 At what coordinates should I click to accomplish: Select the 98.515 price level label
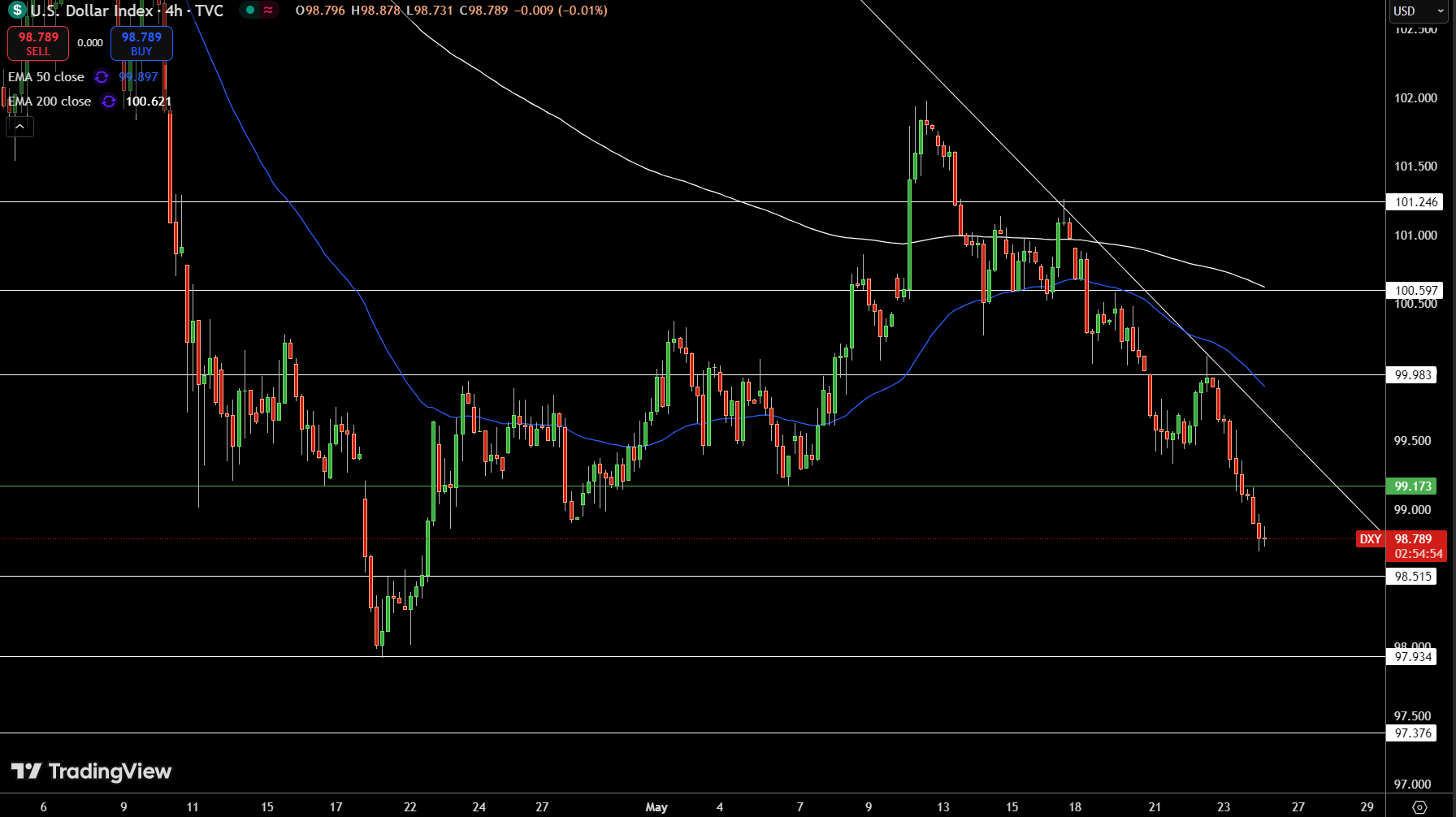click(1412, 577)
